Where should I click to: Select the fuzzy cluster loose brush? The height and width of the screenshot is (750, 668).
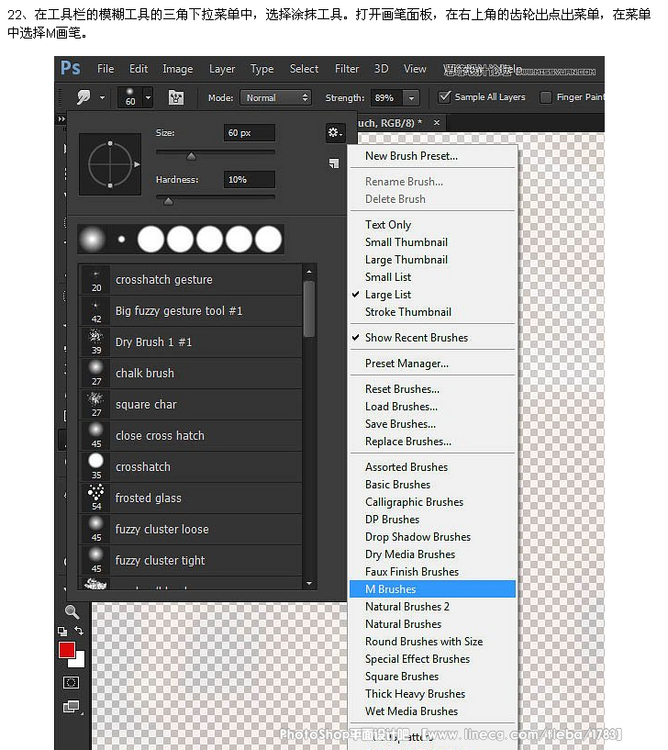190,529
